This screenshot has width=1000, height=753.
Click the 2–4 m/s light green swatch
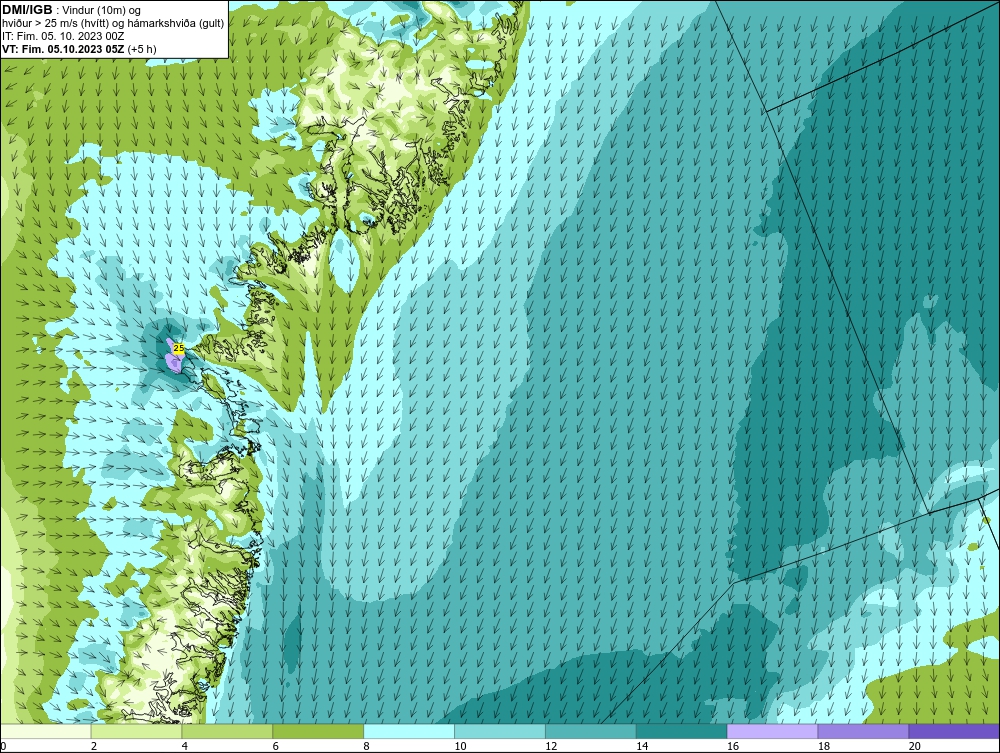click(136, 731)
